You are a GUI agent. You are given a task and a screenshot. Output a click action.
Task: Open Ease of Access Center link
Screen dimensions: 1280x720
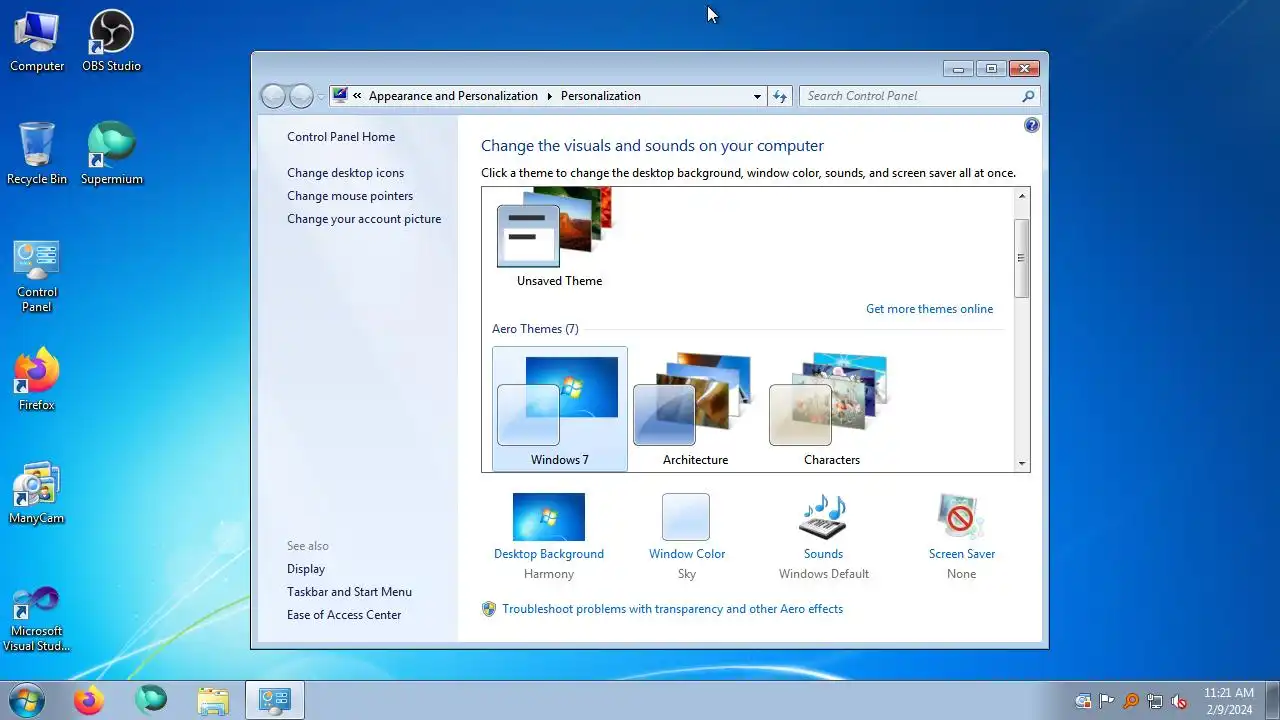click(x=344, y=615)
